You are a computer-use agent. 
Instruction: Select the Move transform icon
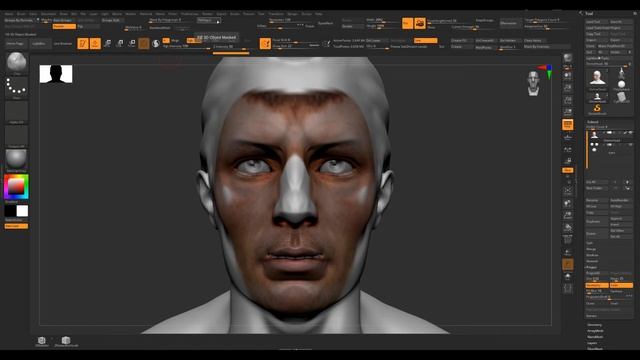[x=107, y=43]
